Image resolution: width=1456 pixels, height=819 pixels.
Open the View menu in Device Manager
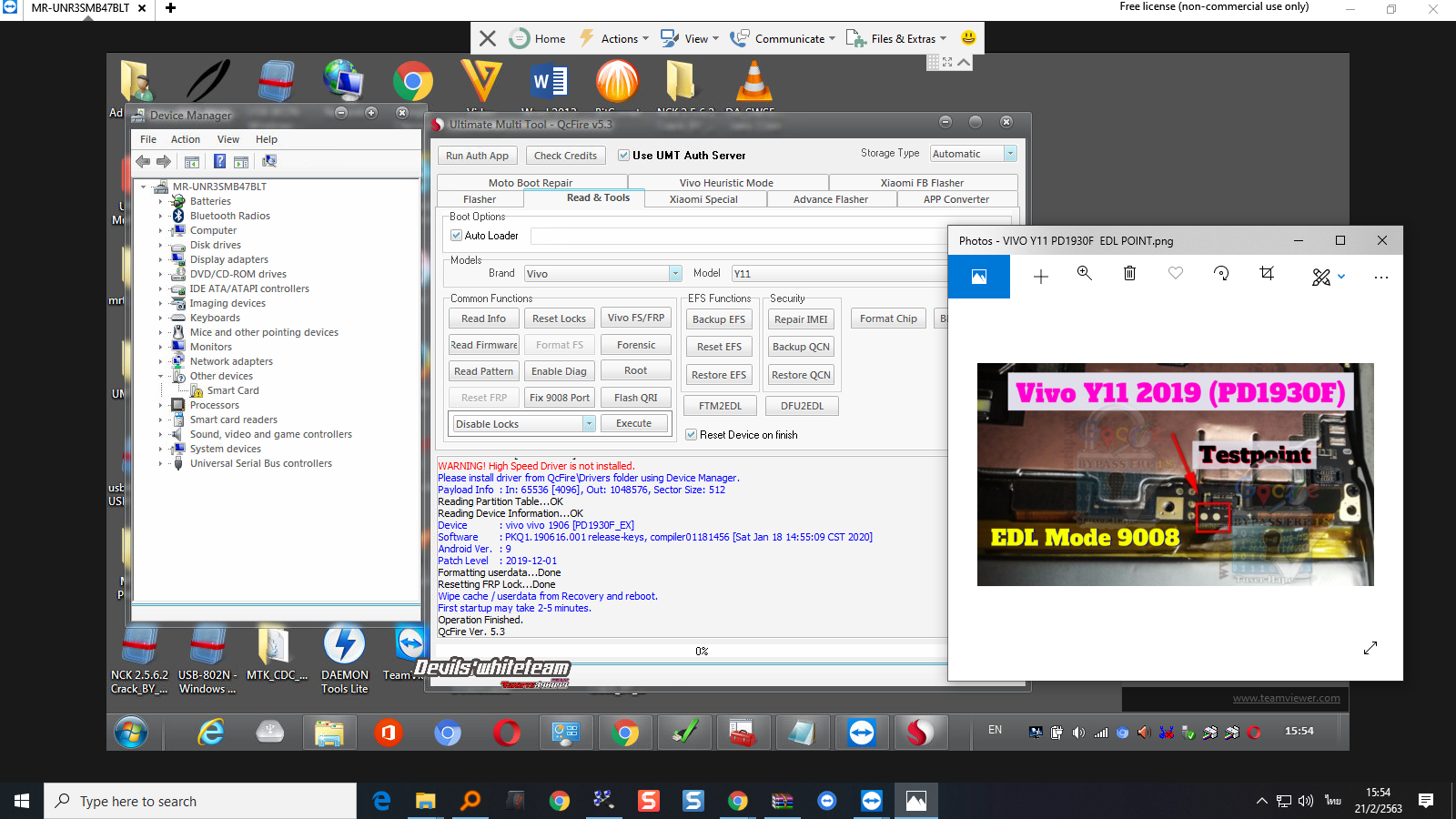[228, 139]
